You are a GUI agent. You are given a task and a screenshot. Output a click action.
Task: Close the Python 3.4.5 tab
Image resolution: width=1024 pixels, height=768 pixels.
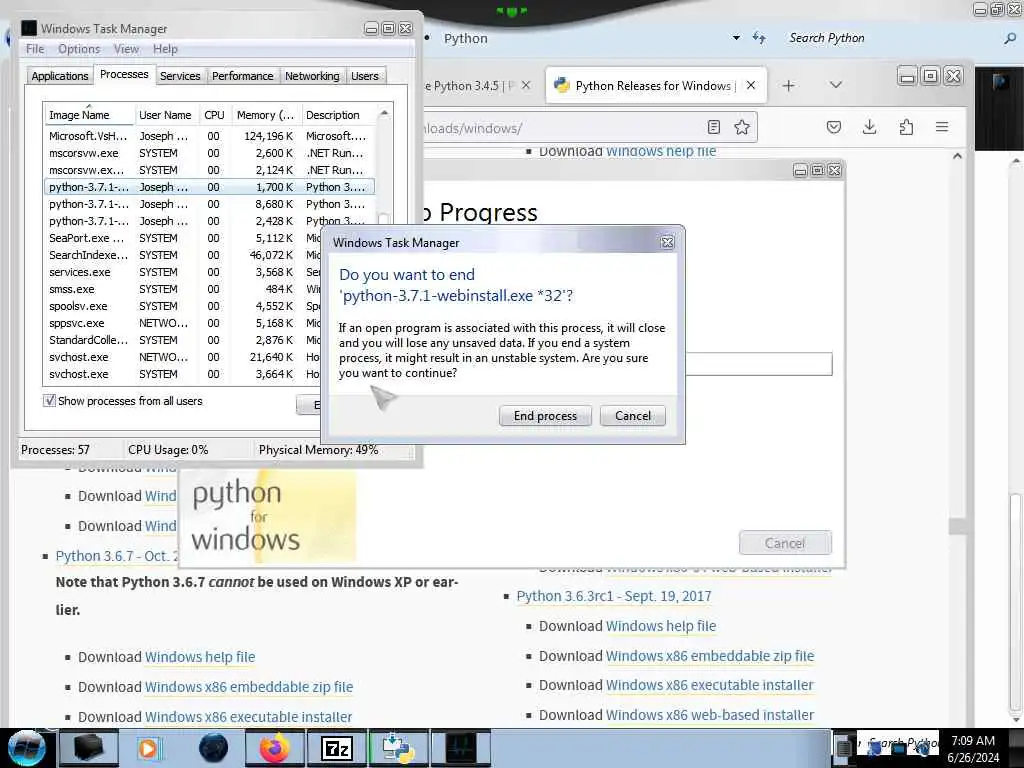[x=526, y=86]
